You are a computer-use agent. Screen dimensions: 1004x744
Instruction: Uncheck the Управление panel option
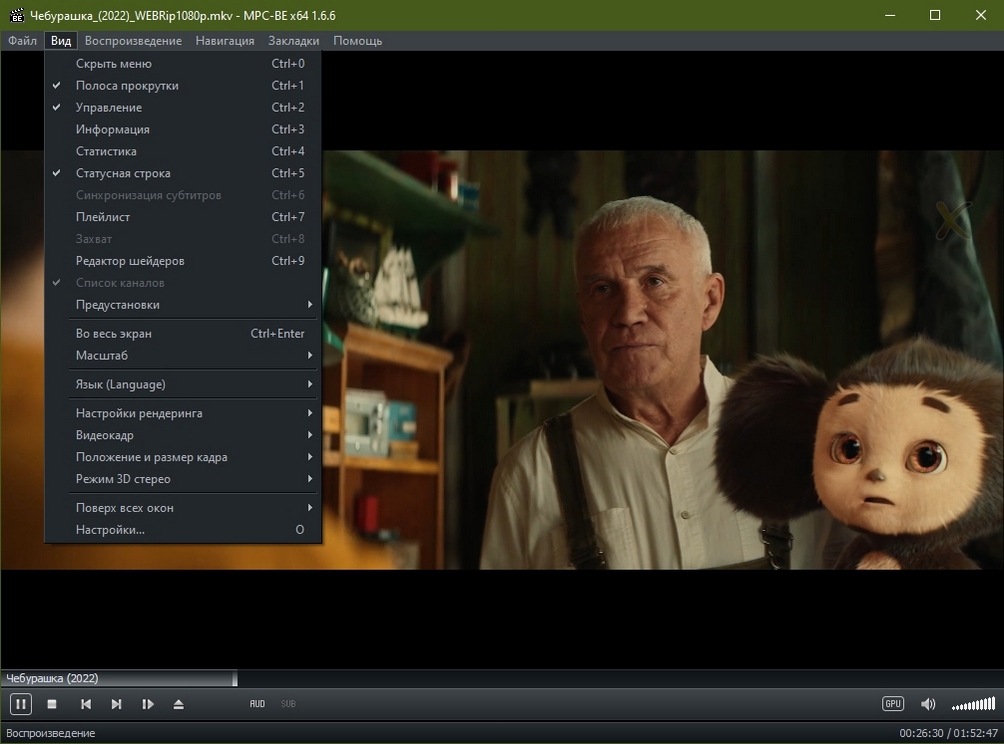click(x=183, y=107)
